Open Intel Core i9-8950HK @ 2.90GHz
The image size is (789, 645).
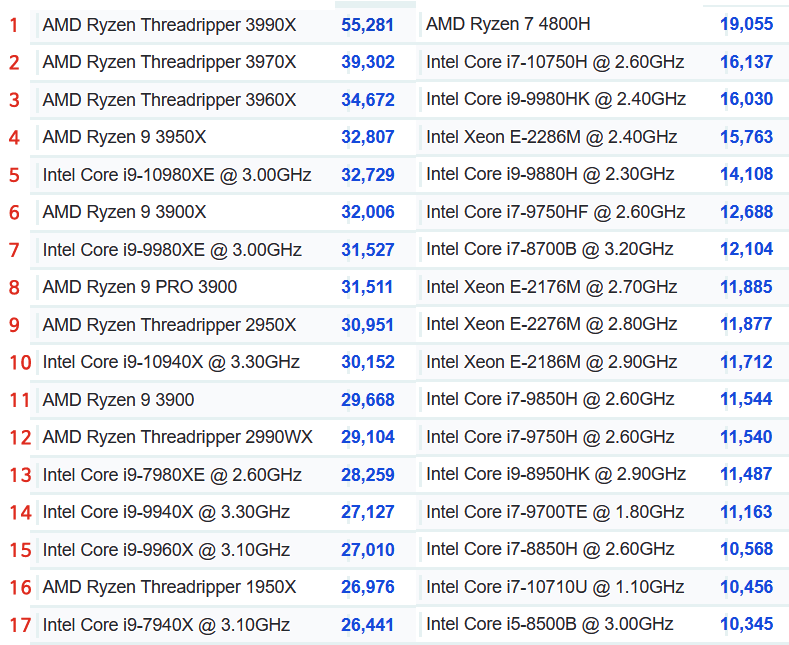click(x=556, y=473)
